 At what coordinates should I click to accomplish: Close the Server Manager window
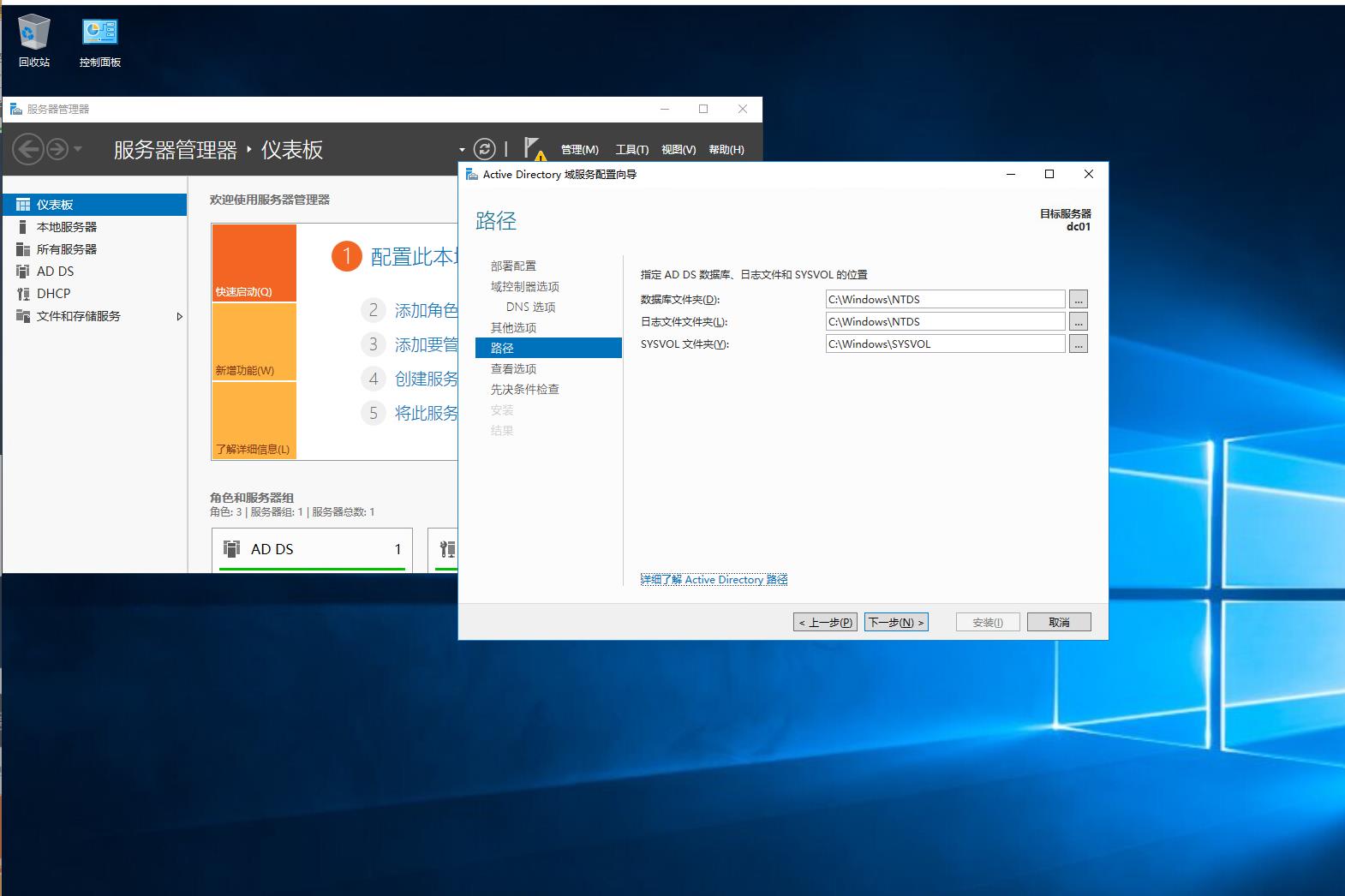click(x=743, y=109)
